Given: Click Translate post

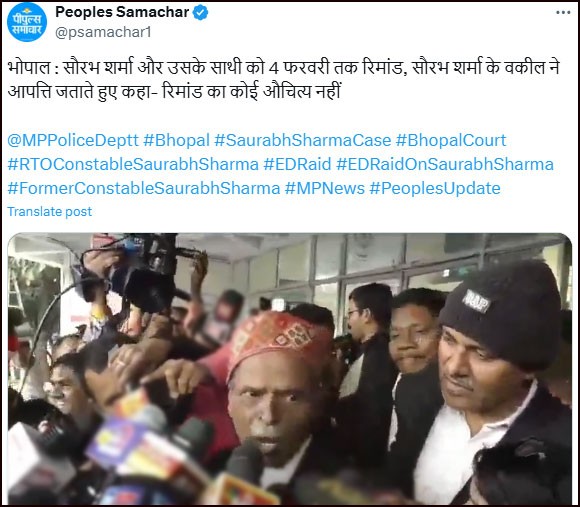Looking at the screenshot, I should coord(50,212).
